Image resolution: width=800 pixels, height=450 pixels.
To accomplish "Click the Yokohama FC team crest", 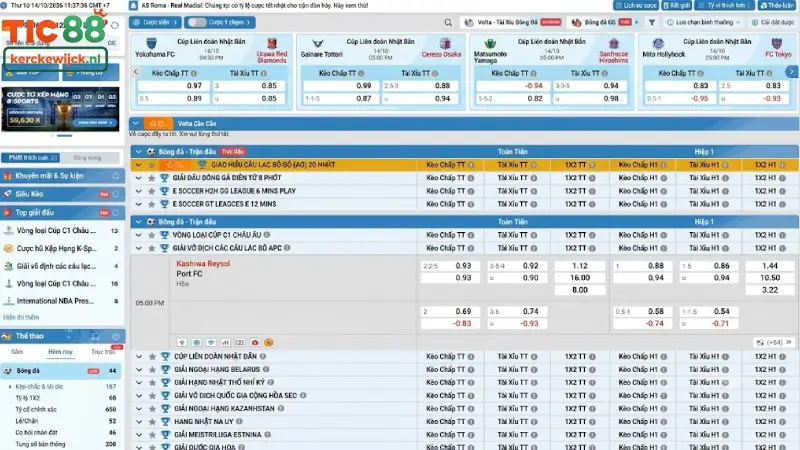I will pyautogui.click(x=152, y=43).
